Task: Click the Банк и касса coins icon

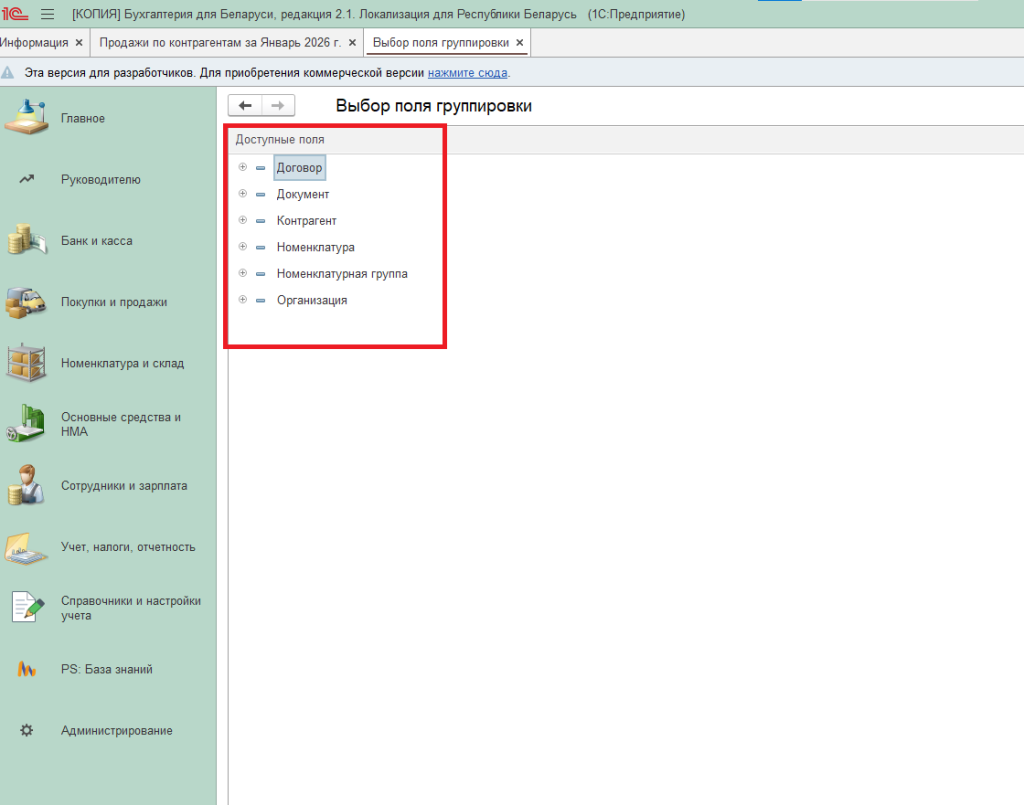Action: 27,241
